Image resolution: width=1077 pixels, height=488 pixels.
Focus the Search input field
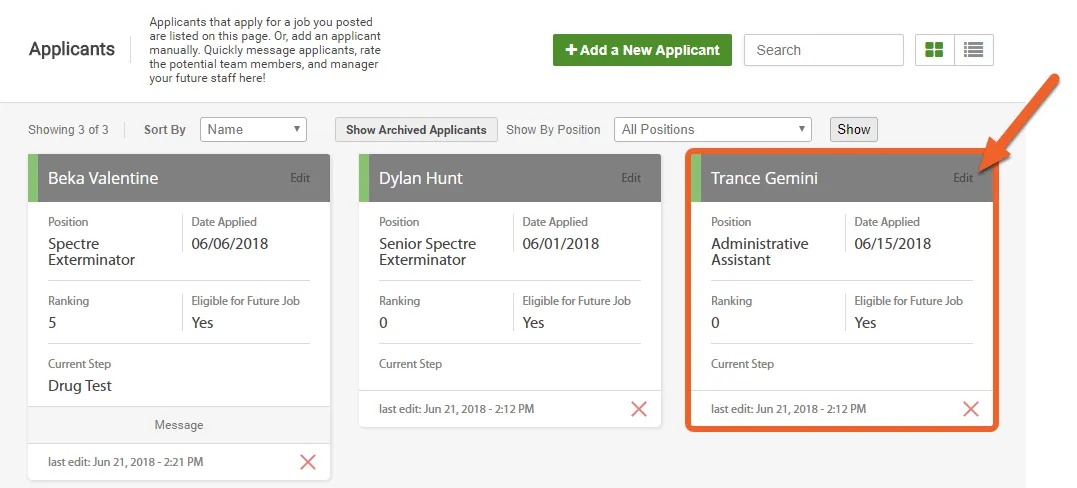pos(824,50)
